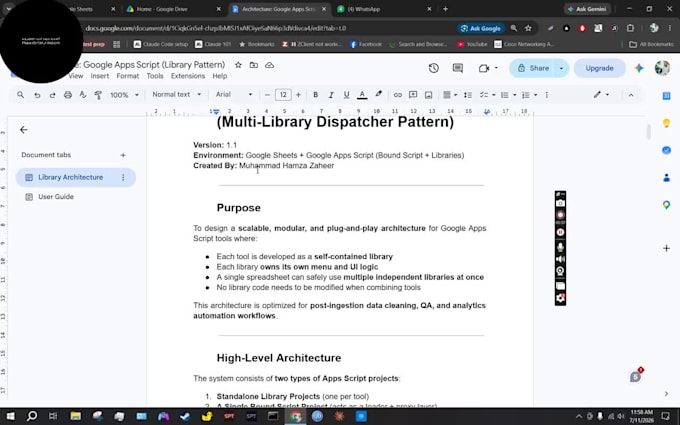Open text alignment options
The image size is (680, 425).
pyautogui.click(x=450, y=95)
